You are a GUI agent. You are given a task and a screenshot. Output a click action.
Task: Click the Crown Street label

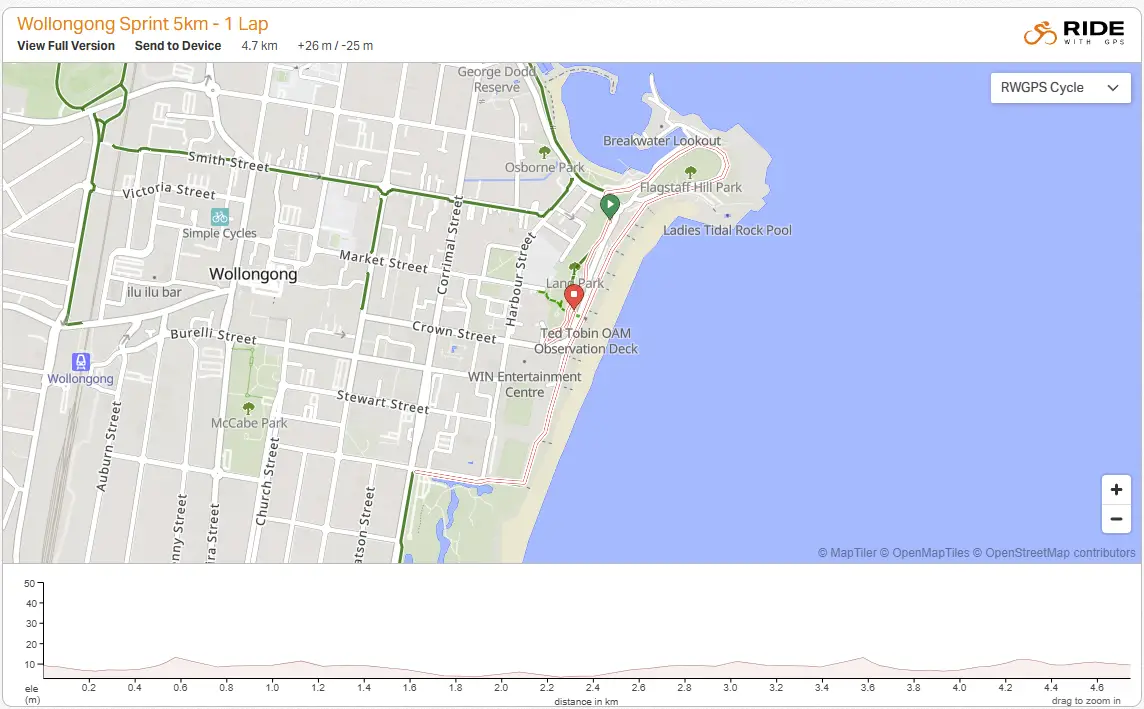pyautogui.click(x=454, y=332)
